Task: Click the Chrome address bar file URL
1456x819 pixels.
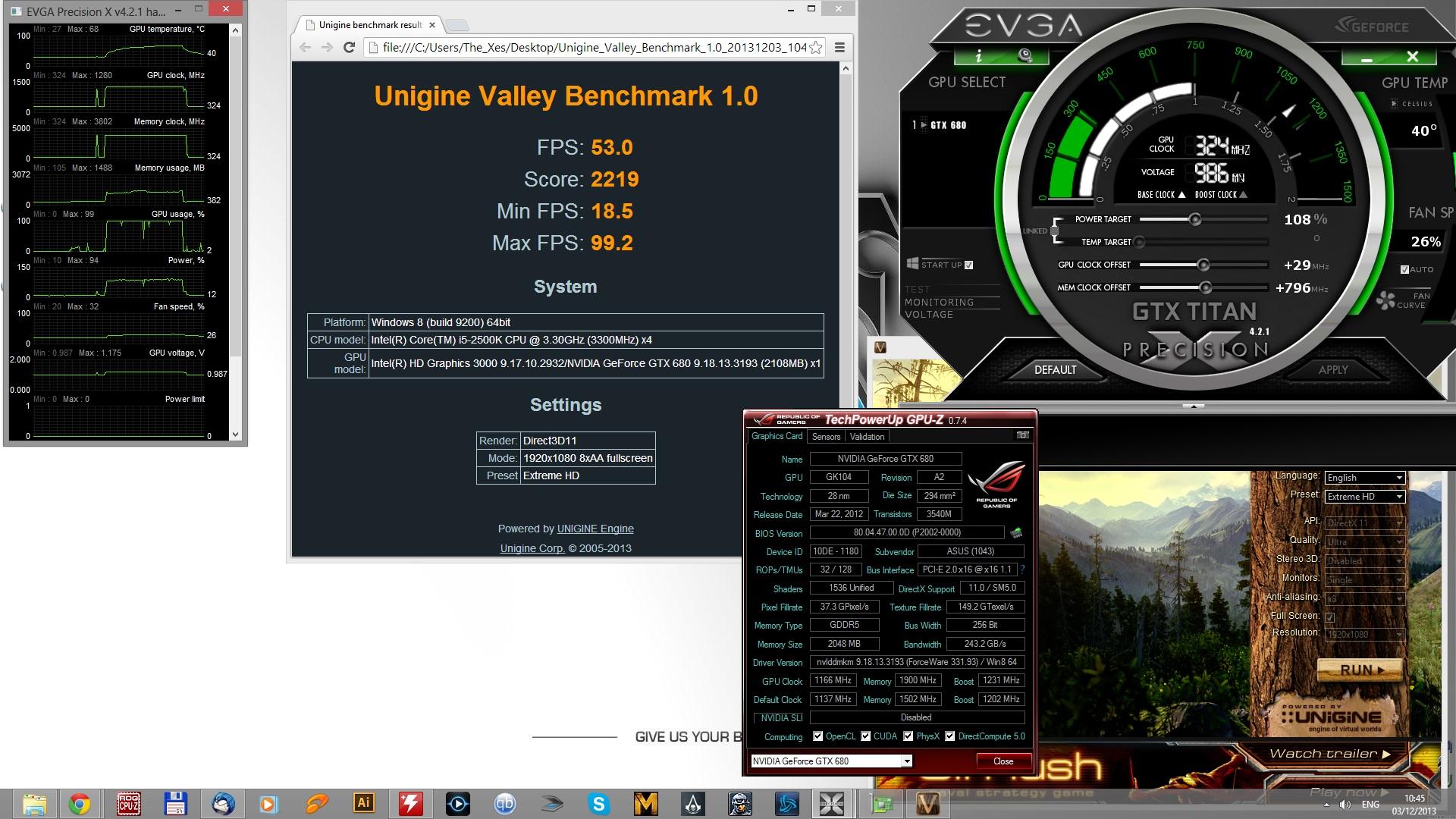Action: pos(595,47)
